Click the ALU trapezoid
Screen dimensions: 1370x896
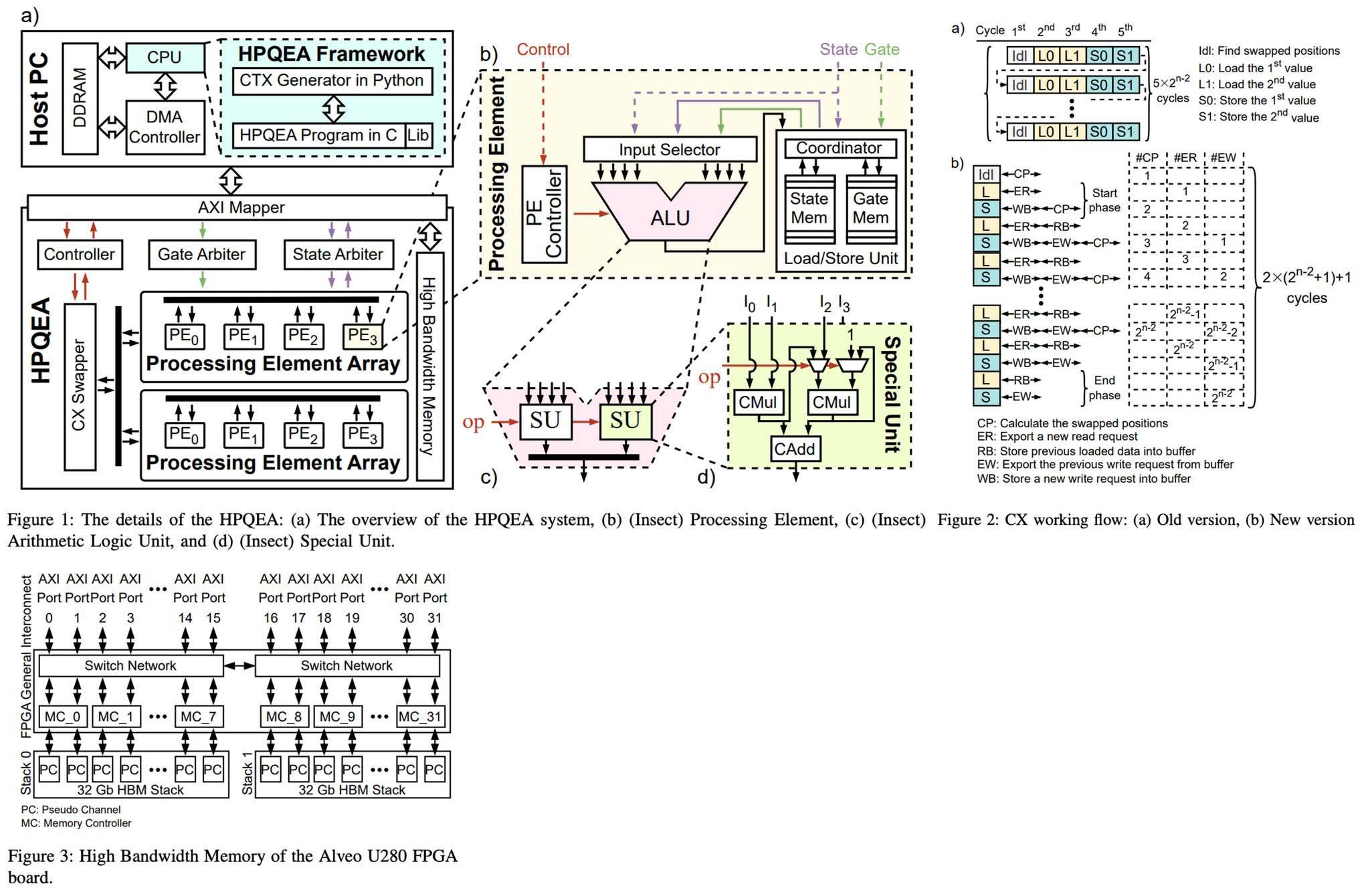[x=670, y=217]
